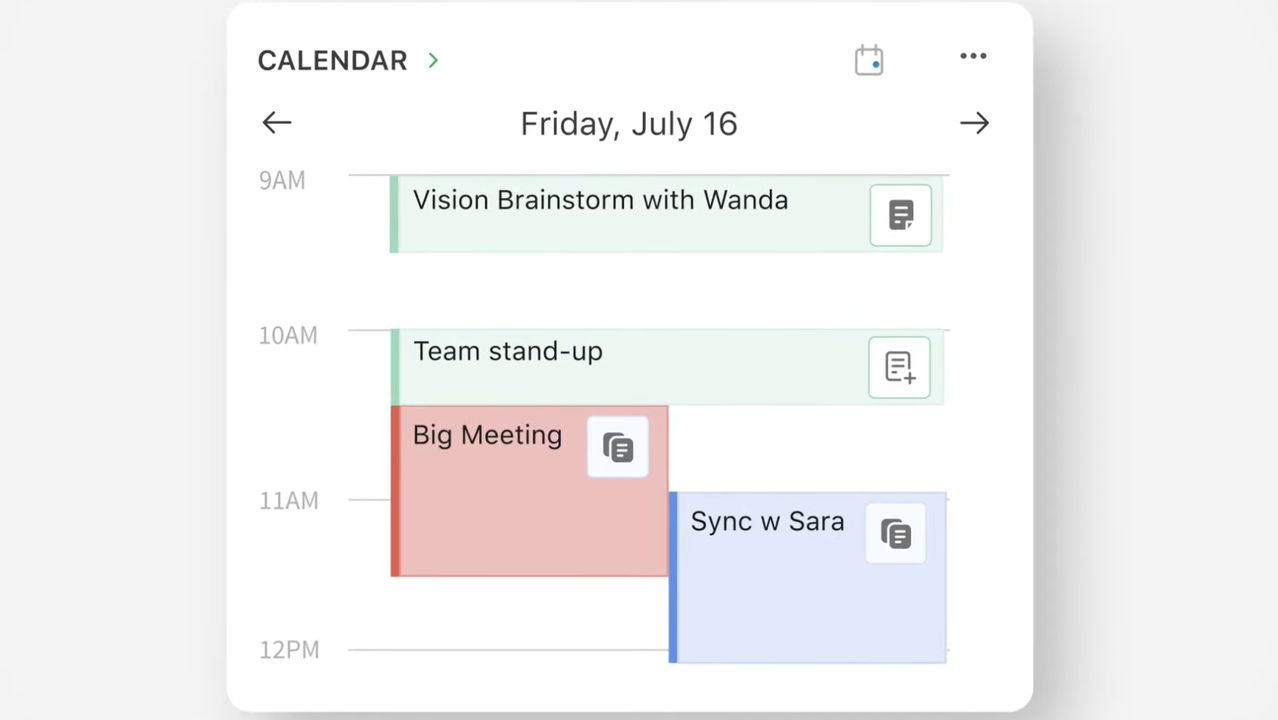Go to next day with right arrow

[974, 123]
